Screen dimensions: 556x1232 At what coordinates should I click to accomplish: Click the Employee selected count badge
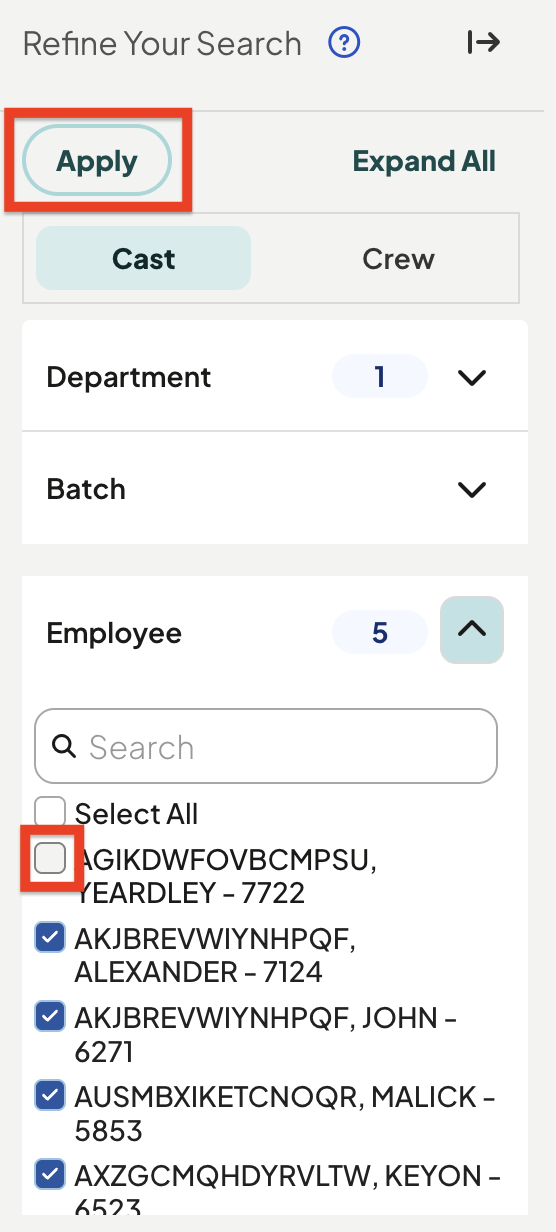(x=379, y=633)
